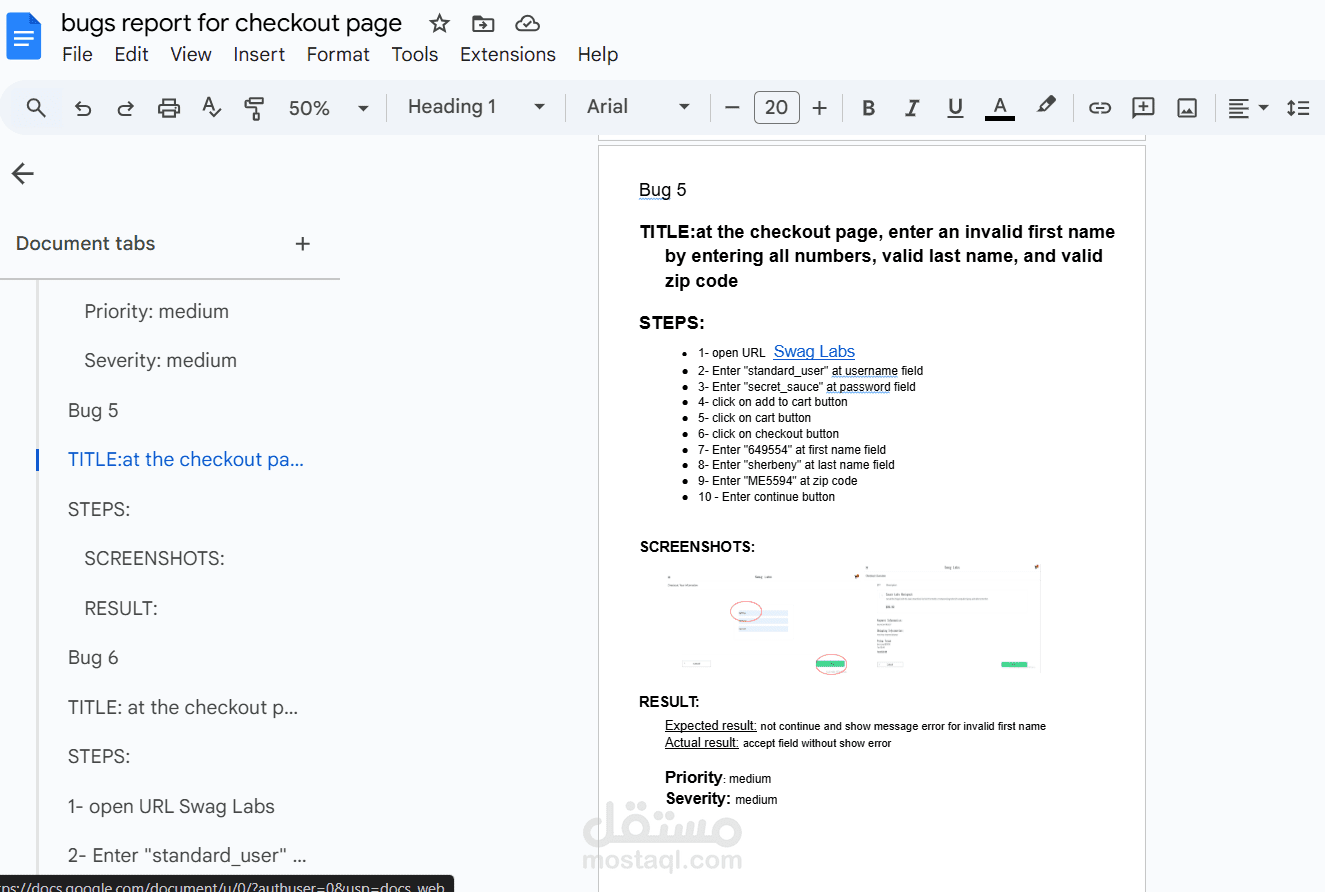The image size is (1325, 892).
Task: Add a comment
Action: click(1143, 108)
